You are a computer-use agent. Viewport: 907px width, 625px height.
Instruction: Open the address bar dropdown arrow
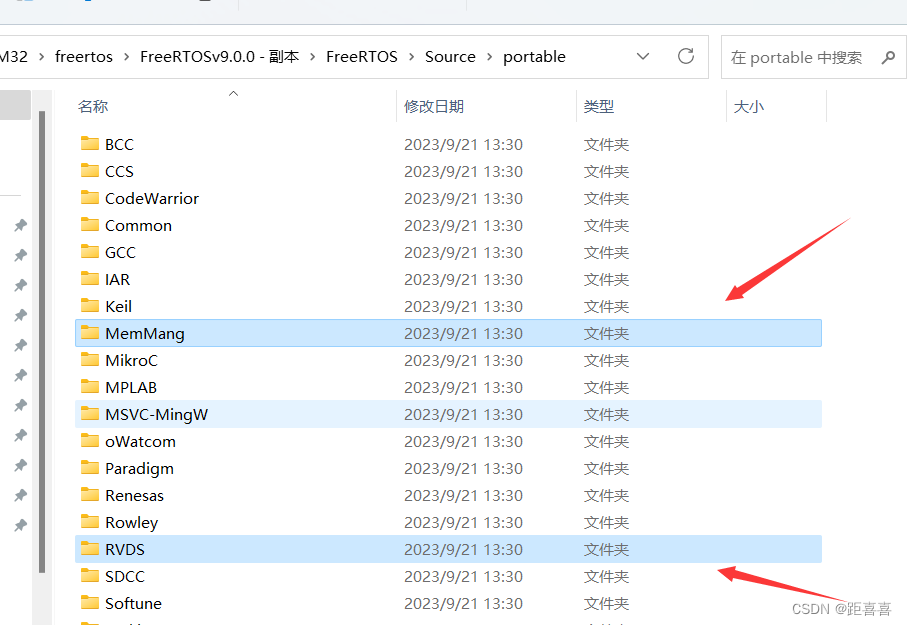tap(643, 57)
